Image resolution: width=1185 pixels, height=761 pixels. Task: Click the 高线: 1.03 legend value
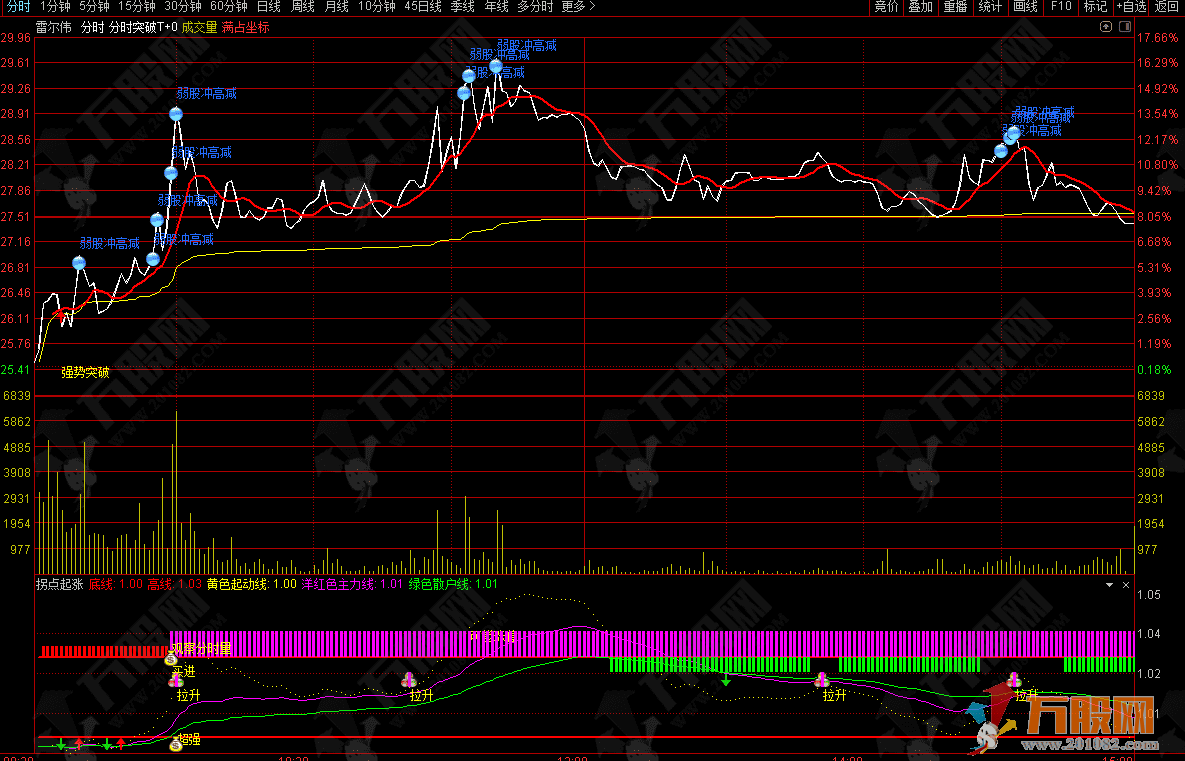click(175, 584)
